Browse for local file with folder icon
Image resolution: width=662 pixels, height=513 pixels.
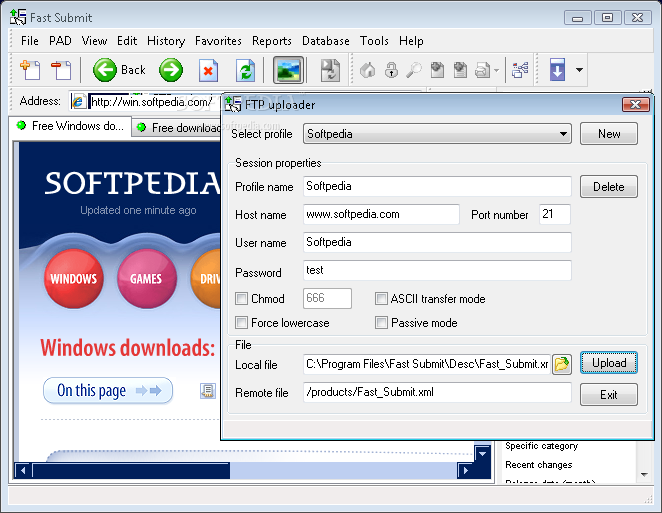[562, 364]
